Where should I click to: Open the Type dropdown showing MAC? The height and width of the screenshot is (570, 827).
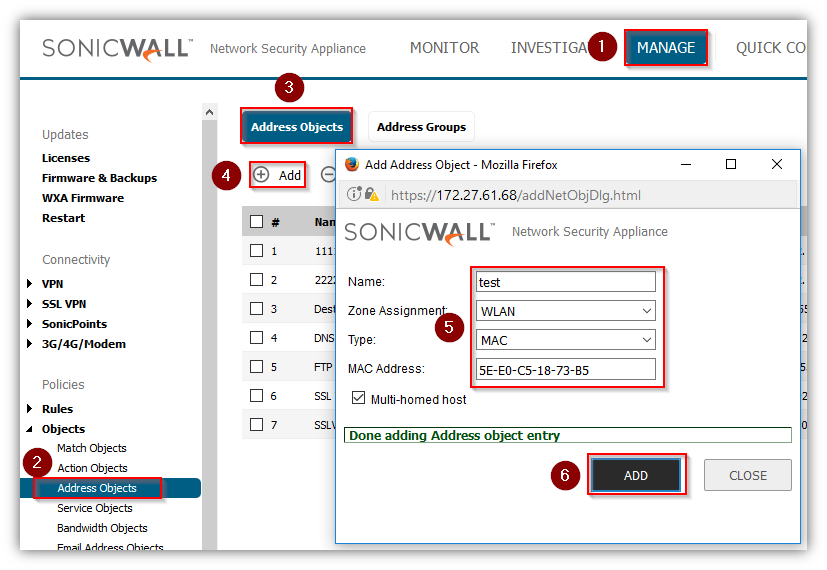pyautogui.click(x=565, y=340)
